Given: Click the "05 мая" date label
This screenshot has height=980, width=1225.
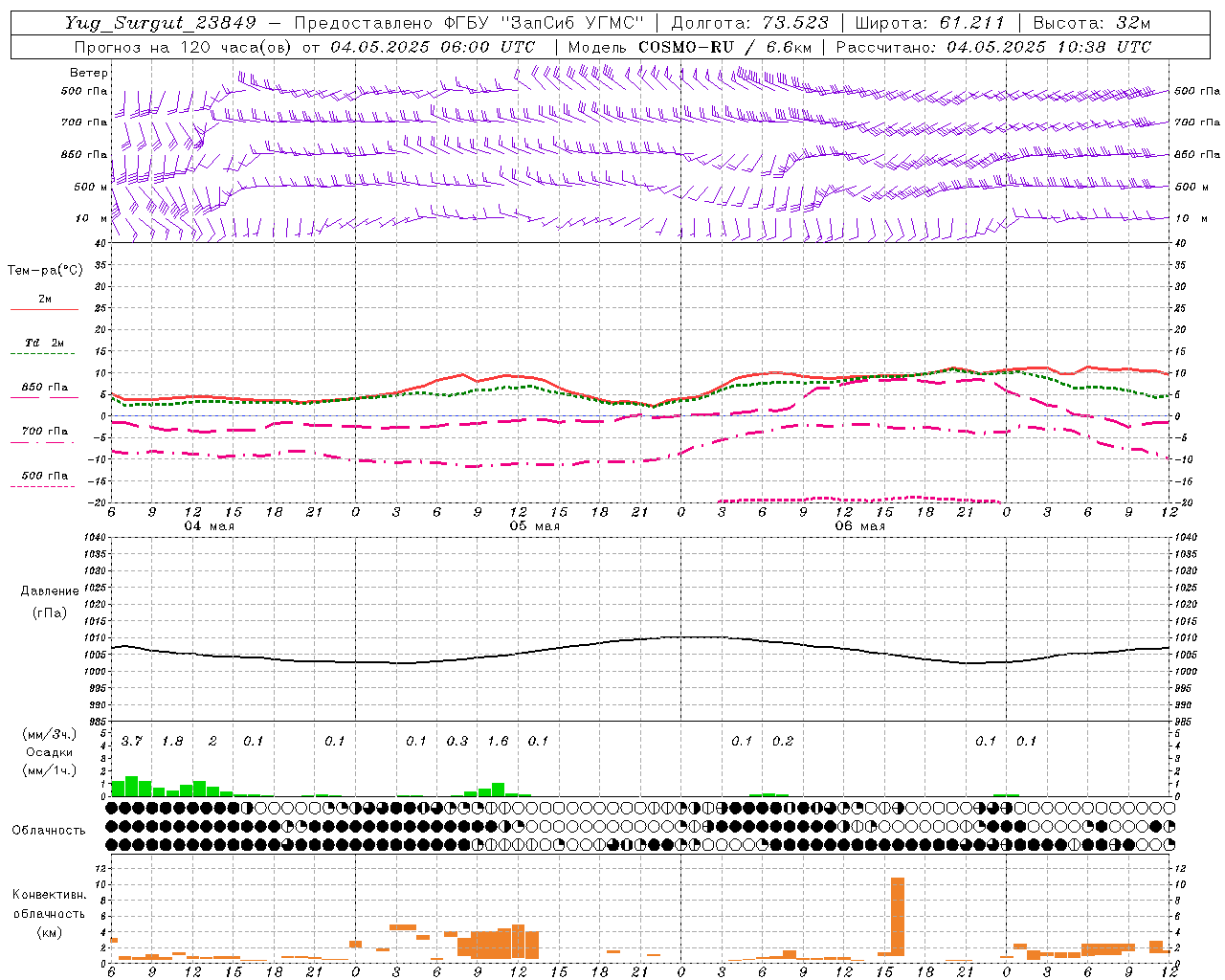Looking at the screenshot, I should pyautogui.click(x=535, y=526).
